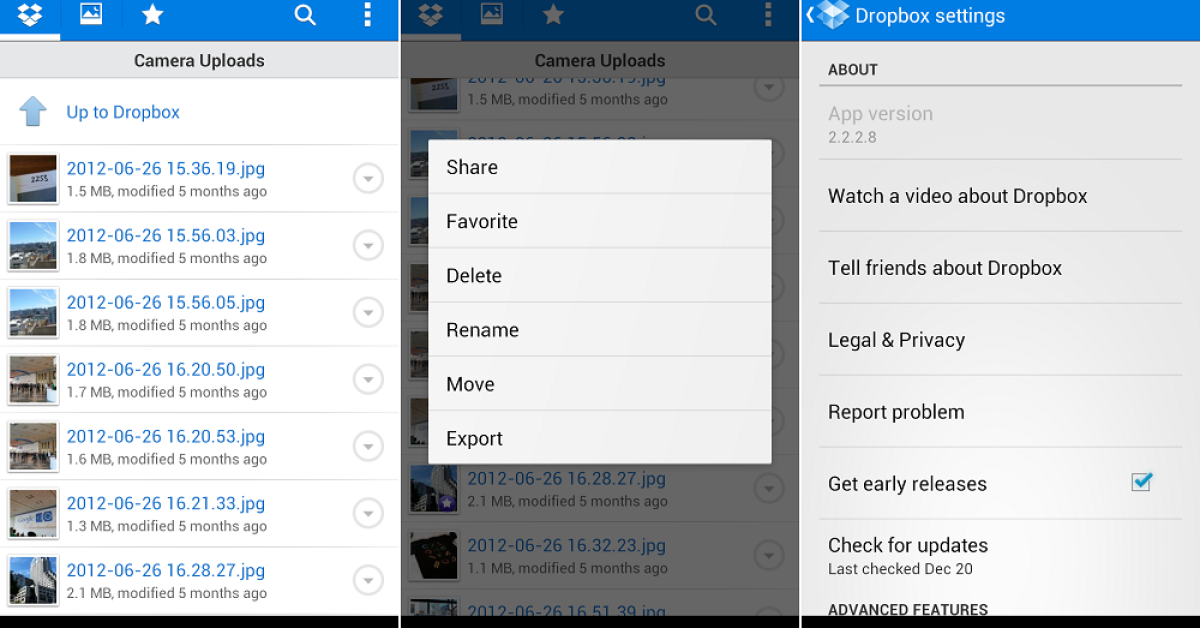Choose Share from the context menu

pyautogui.click(x=599, y=167)
